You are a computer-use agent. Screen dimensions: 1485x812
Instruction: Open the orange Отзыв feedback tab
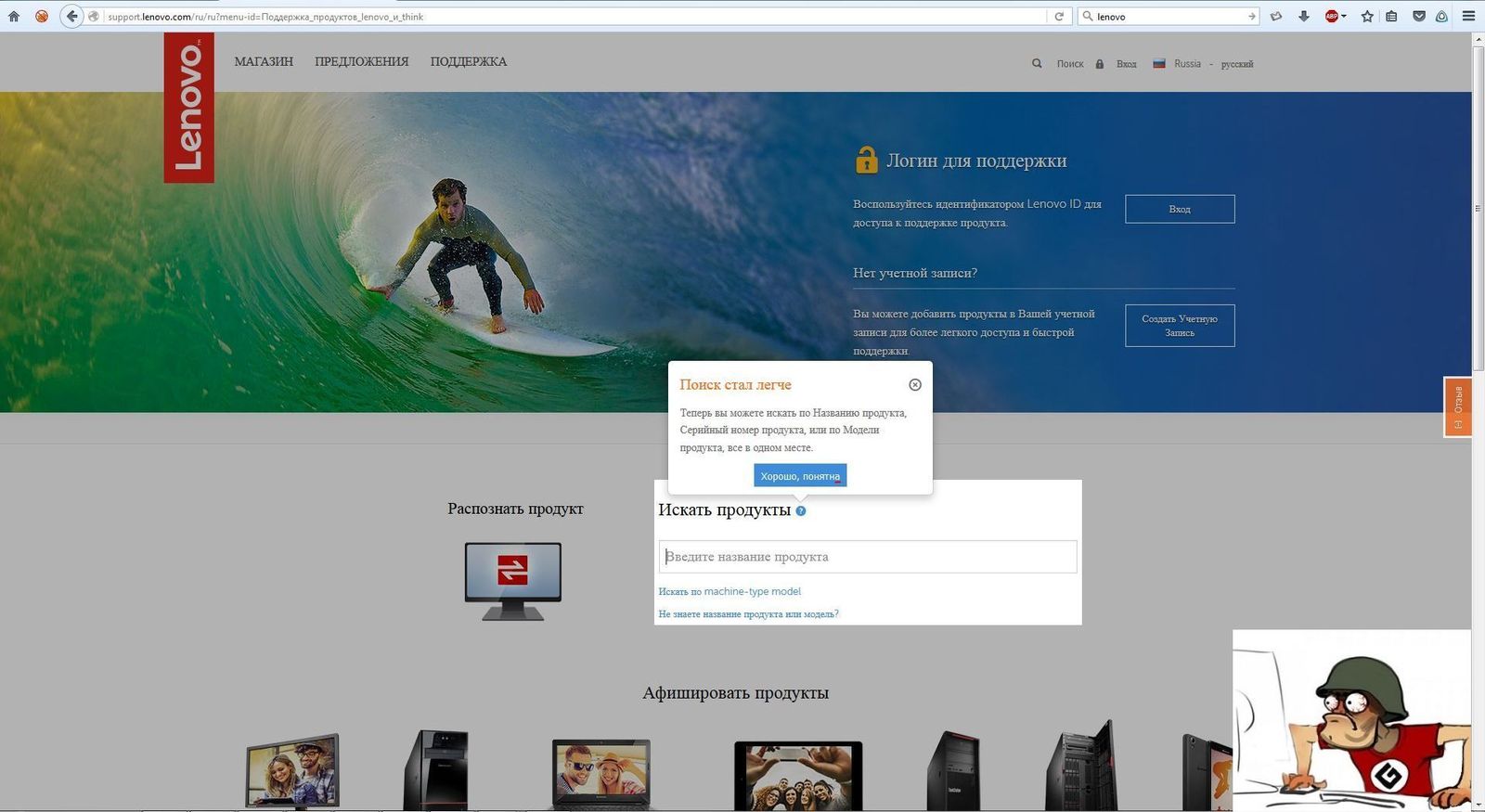[1457, 406]
